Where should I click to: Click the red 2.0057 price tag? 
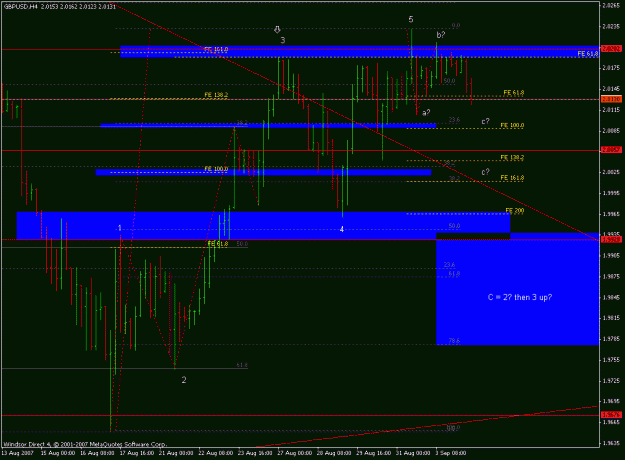pyautogui.click(x=611, y=150)
